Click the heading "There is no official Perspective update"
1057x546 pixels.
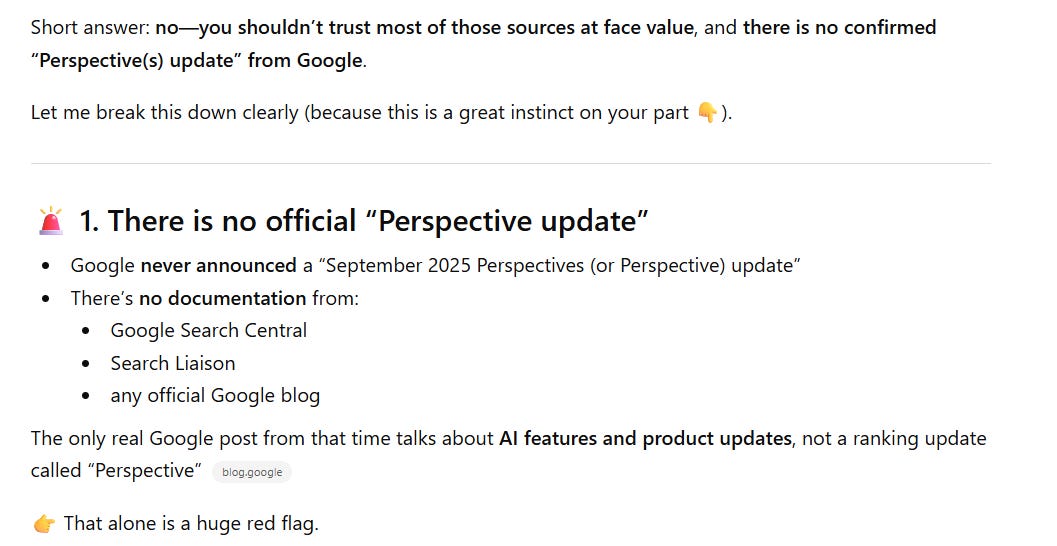coord(363,221)
